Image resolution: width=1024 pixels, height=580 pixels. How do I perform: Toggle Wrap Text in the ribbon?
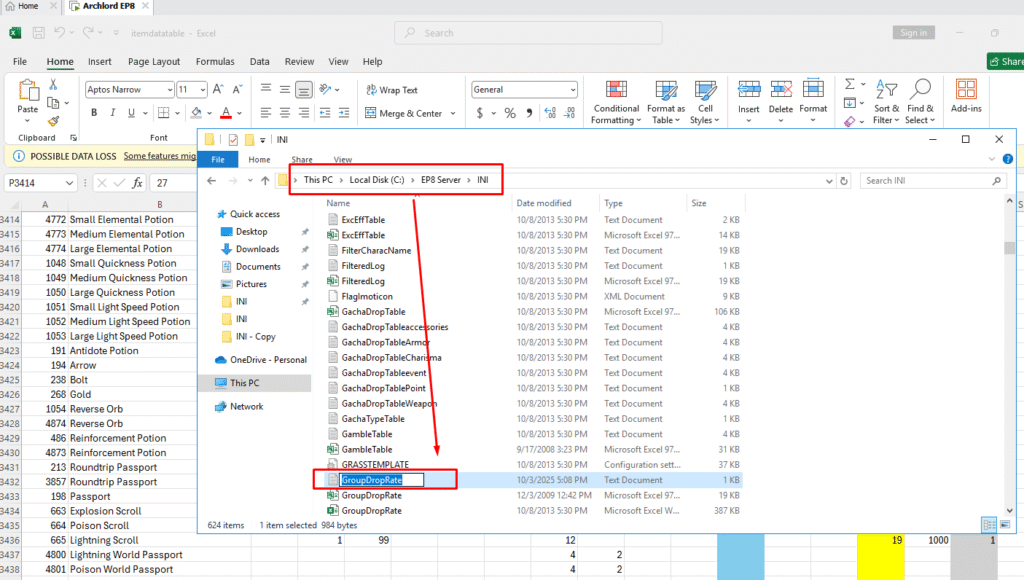tap(391, 90)
